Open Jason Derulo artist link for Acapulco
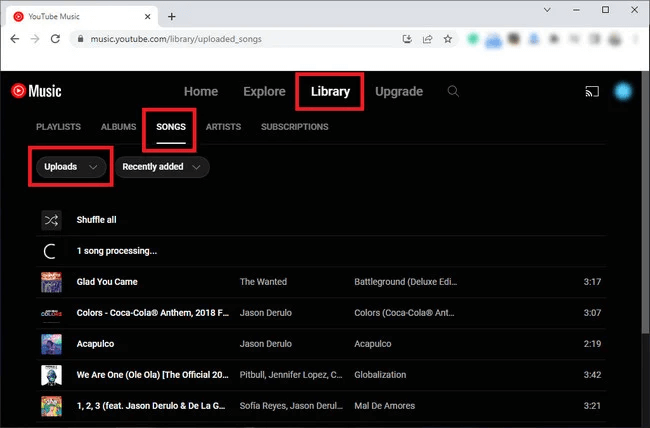The height and width of the screenshot is (428, 650). point(268,344)
